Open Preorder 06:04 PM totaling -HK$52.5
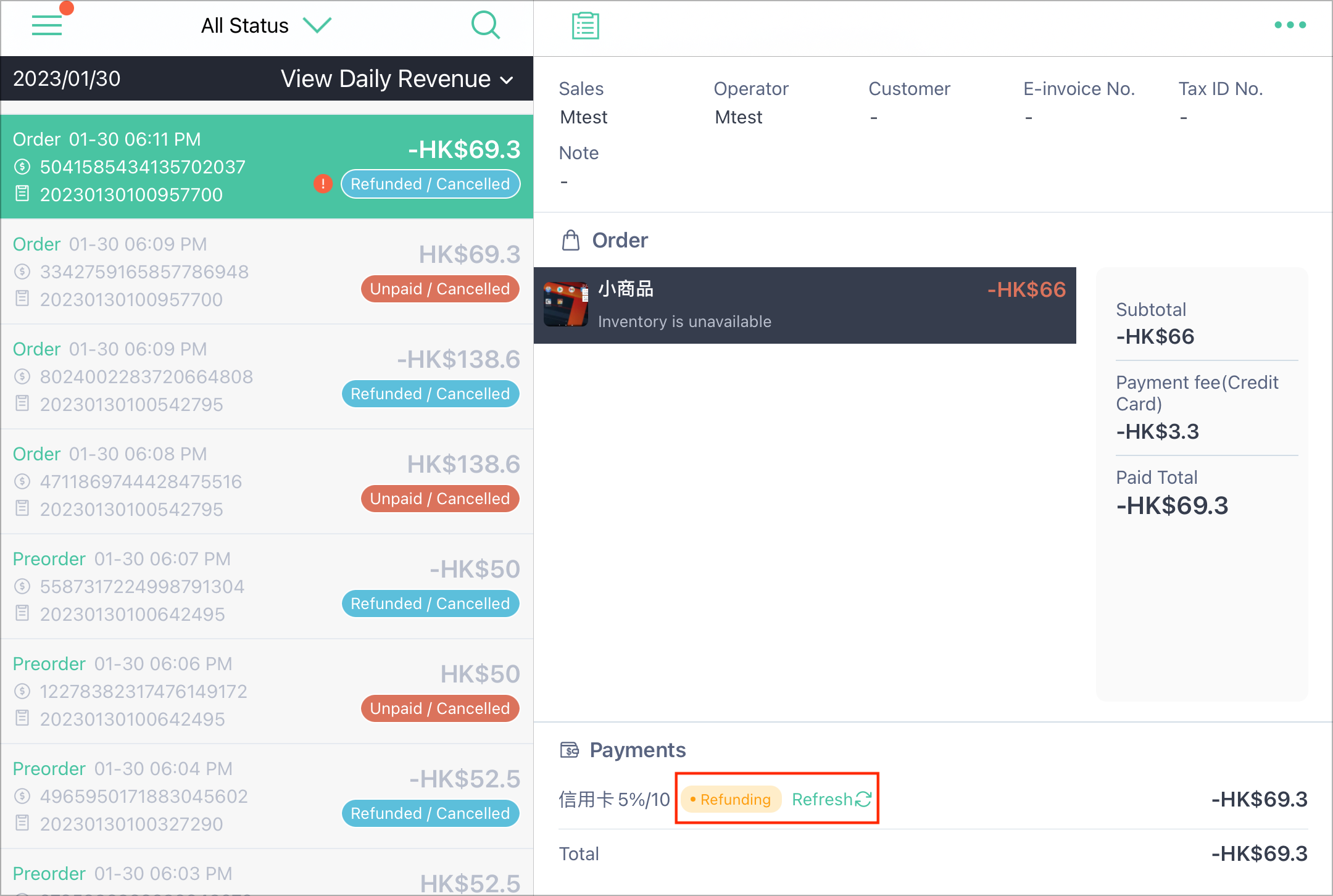This screenshot has width=1333, height=896. 267,796
